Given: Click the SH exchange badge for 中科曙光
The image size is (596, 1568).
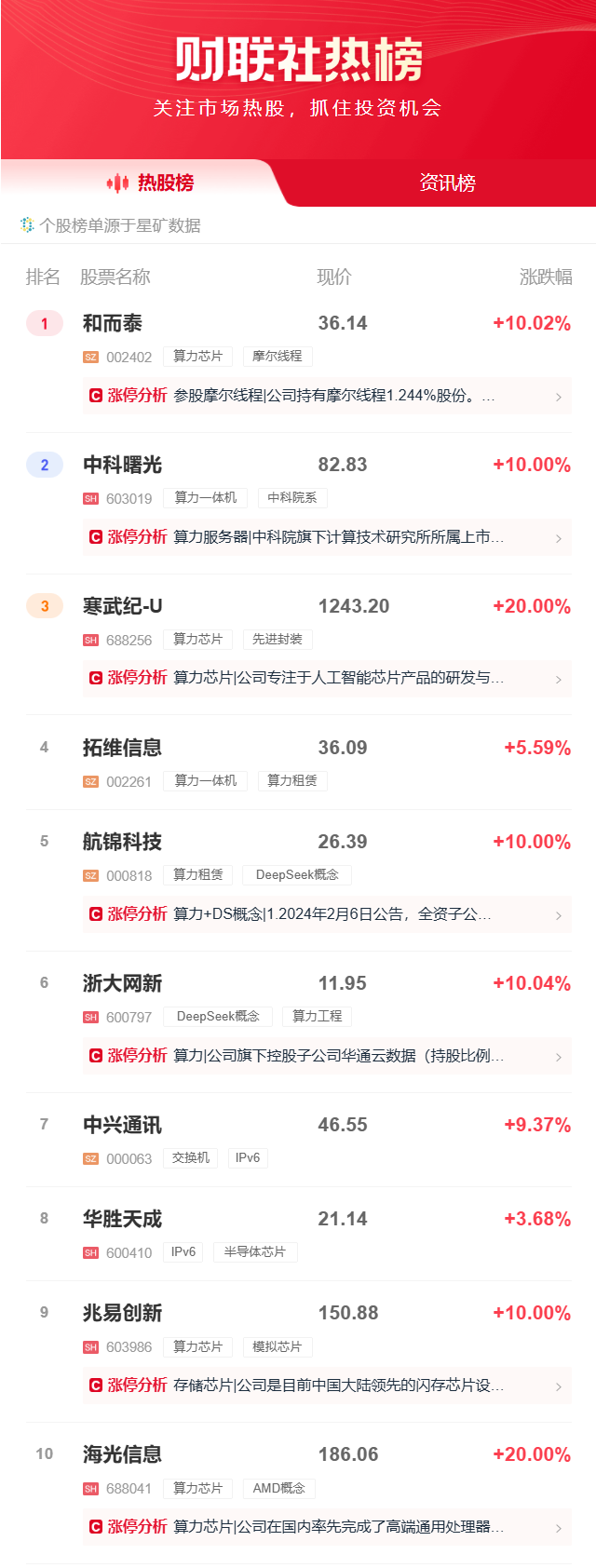Looking at the screenshot, I should (x=90, y=499).
